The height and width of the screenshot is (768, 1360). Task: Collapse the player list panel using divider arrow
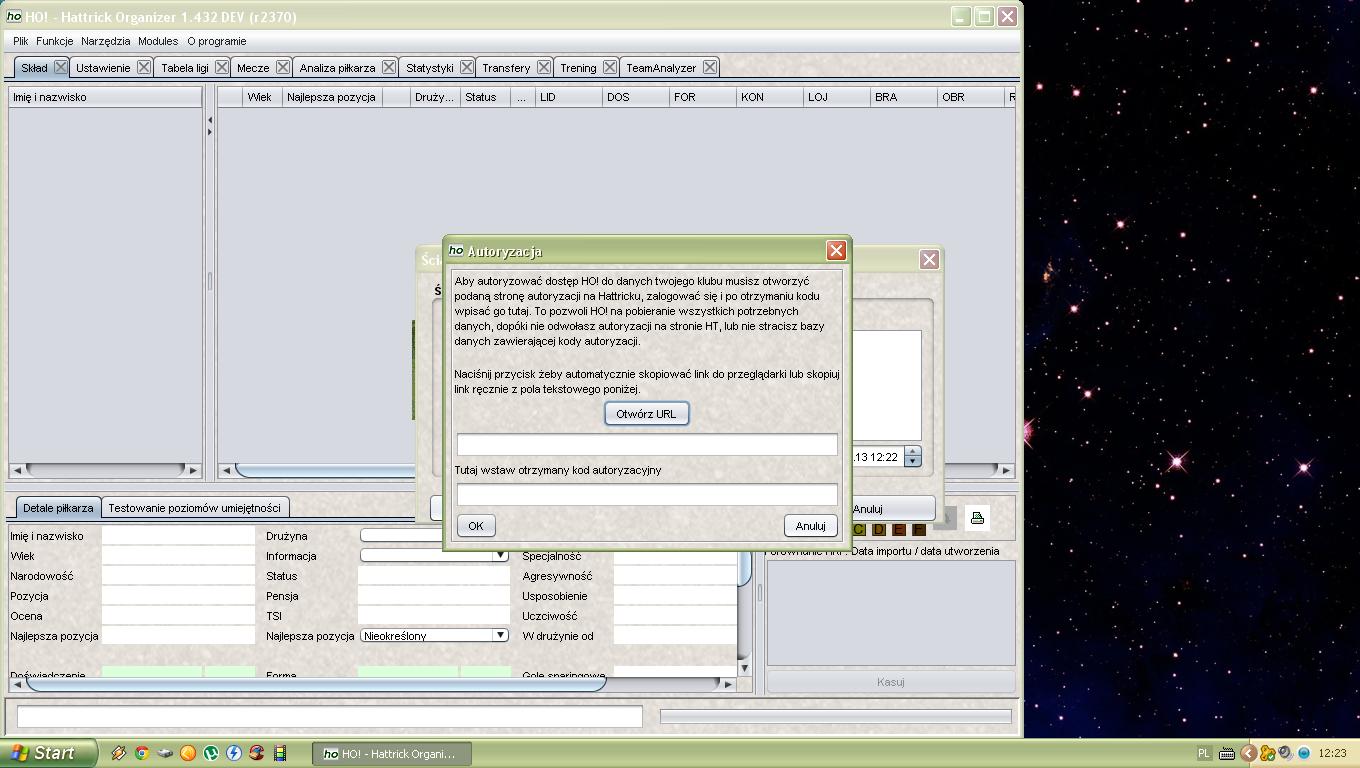point(209,120)
